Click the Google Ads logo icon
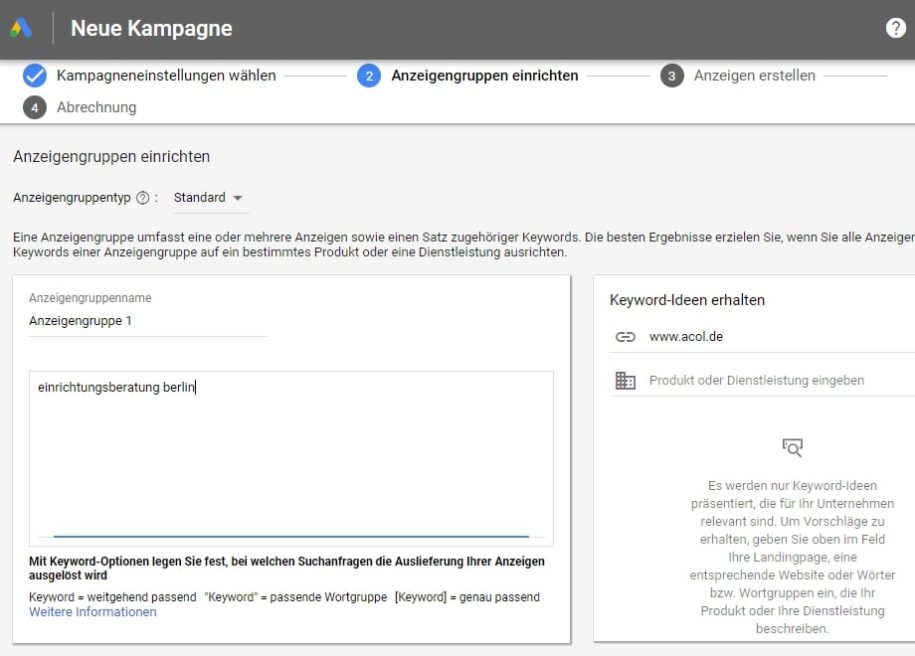Viewport: 915px width, 656px height. click(21, 28)
